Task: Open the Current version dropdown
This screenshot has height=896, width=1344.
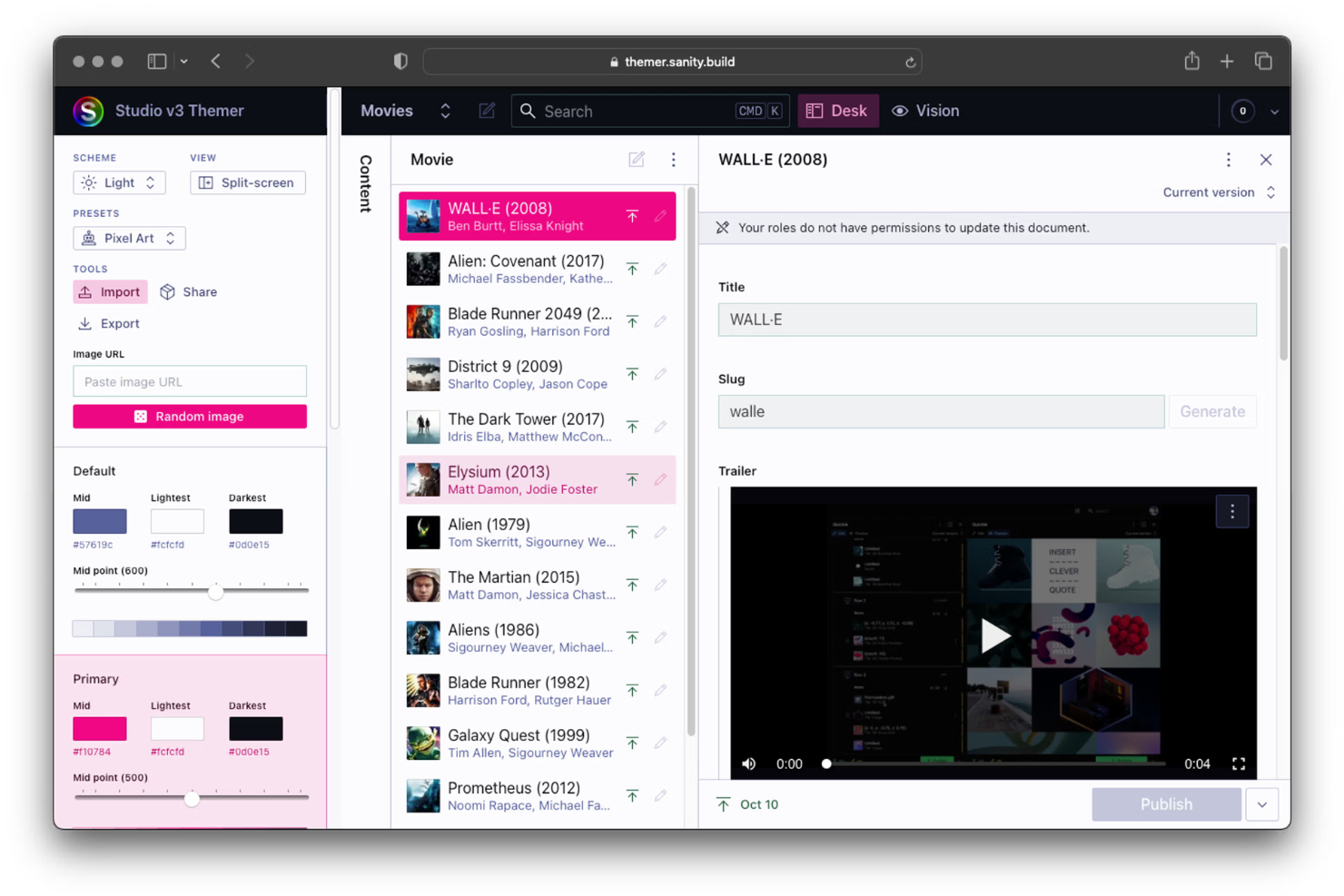Action: [1219, 192]
